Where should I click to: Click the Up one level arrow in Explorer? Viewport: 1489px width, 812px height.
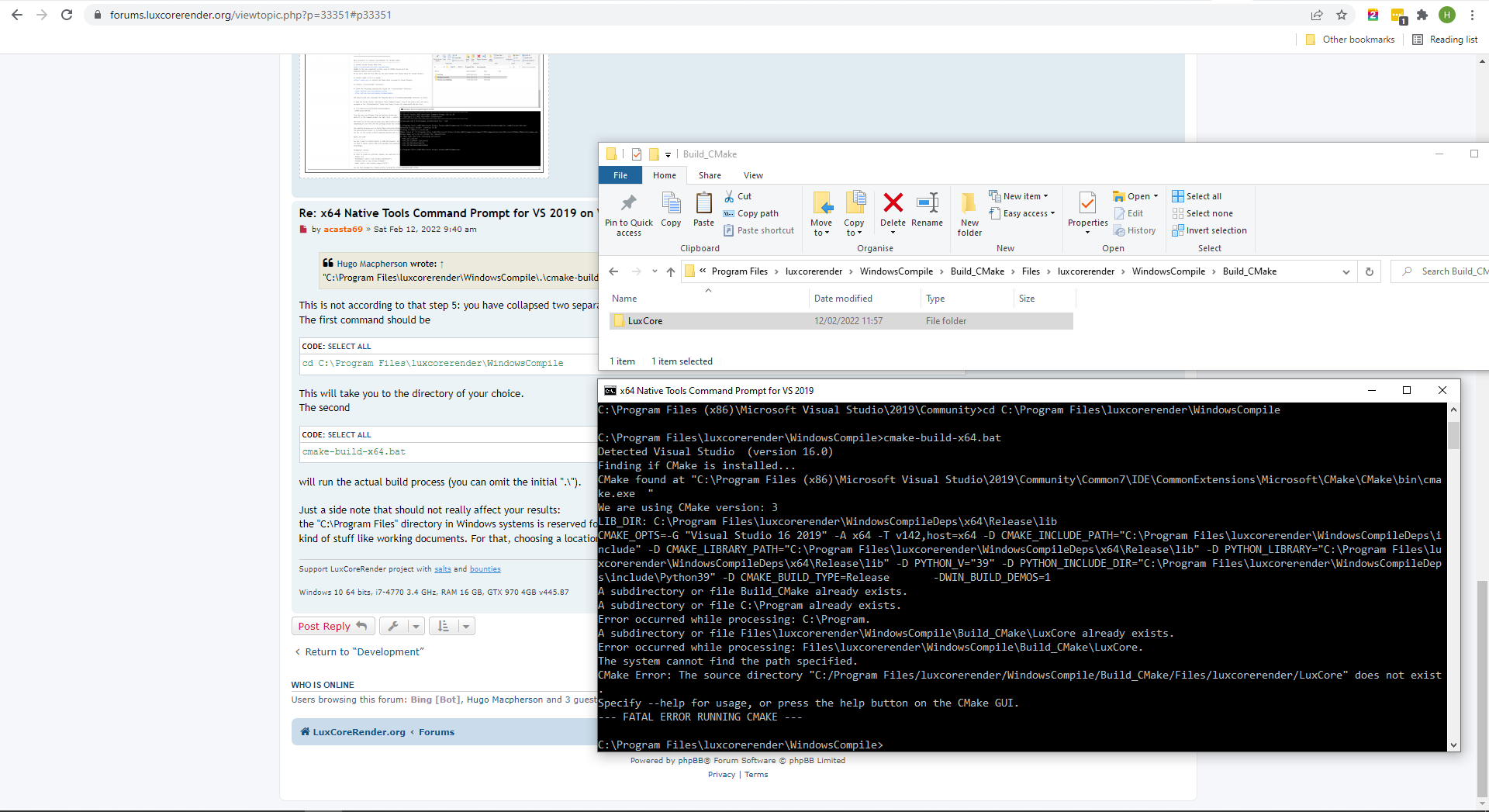[671, 271]
